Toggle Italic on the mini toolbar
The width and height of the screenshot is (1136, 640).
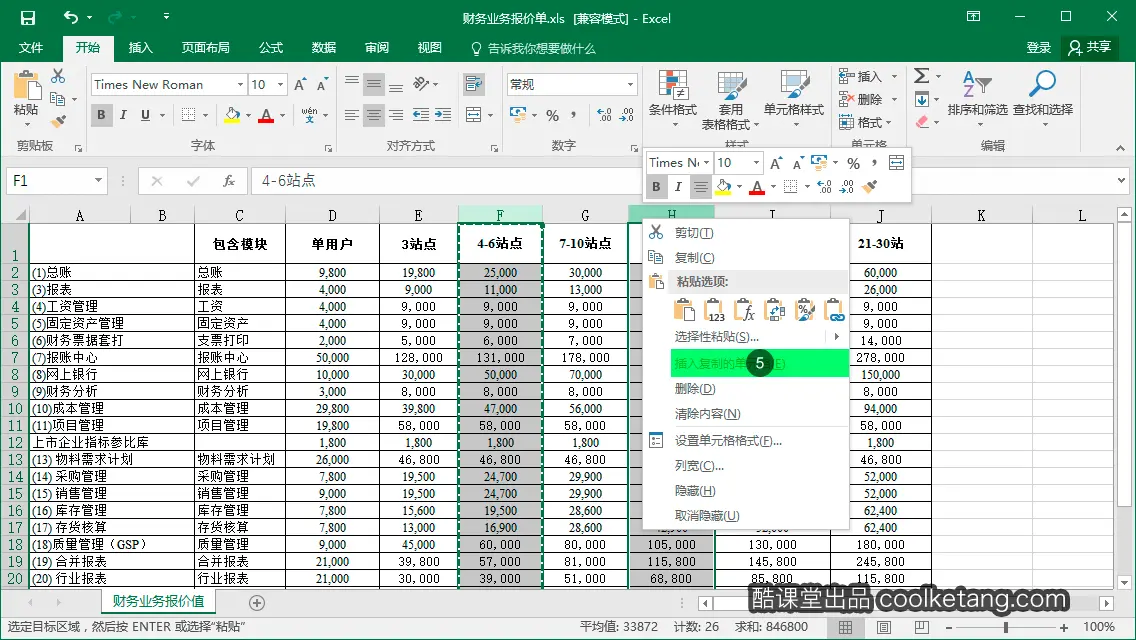tap(678, 187)
